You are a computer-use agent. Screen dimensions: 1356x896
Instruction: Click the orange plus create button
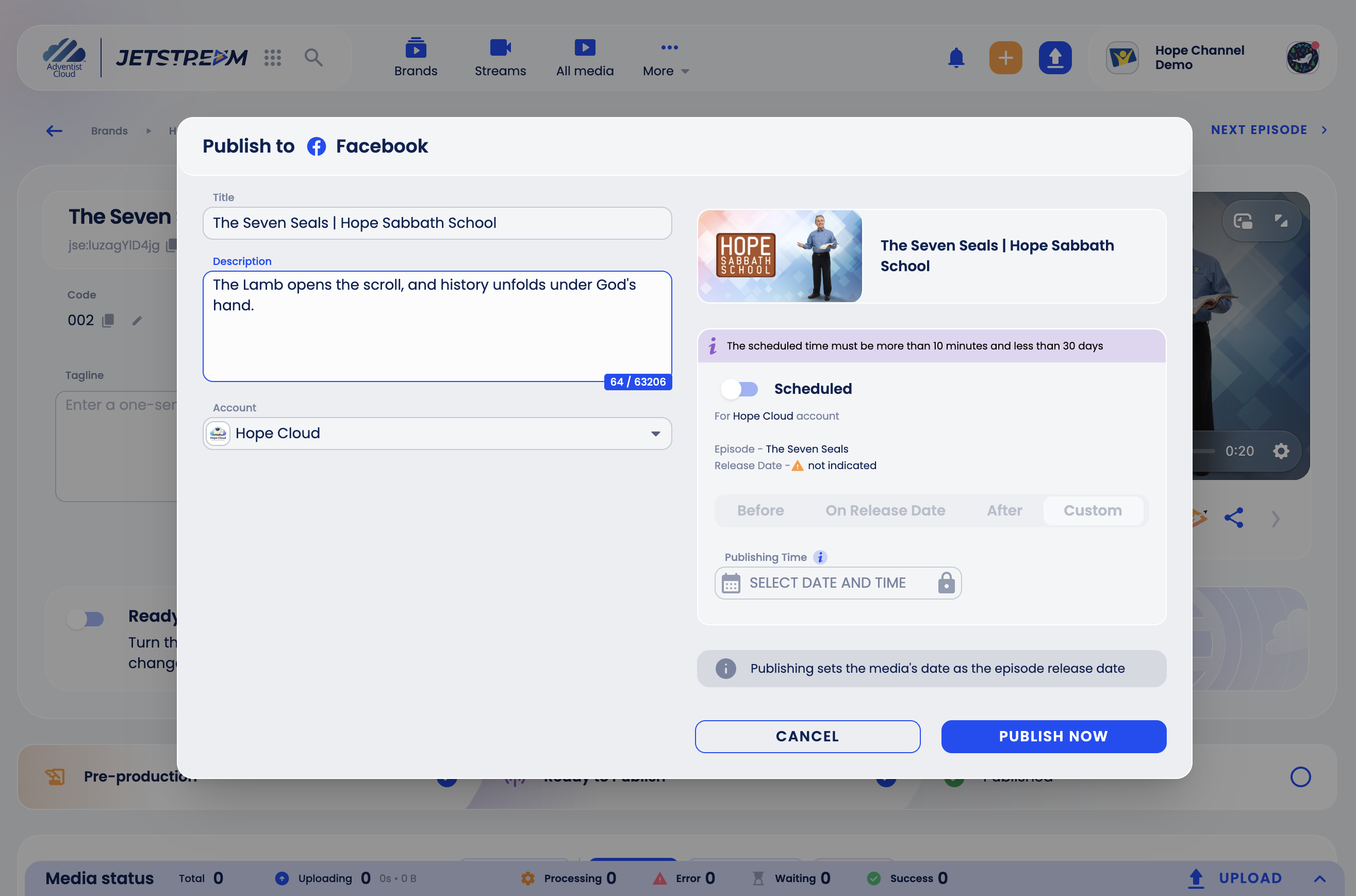coord(1005,58)
